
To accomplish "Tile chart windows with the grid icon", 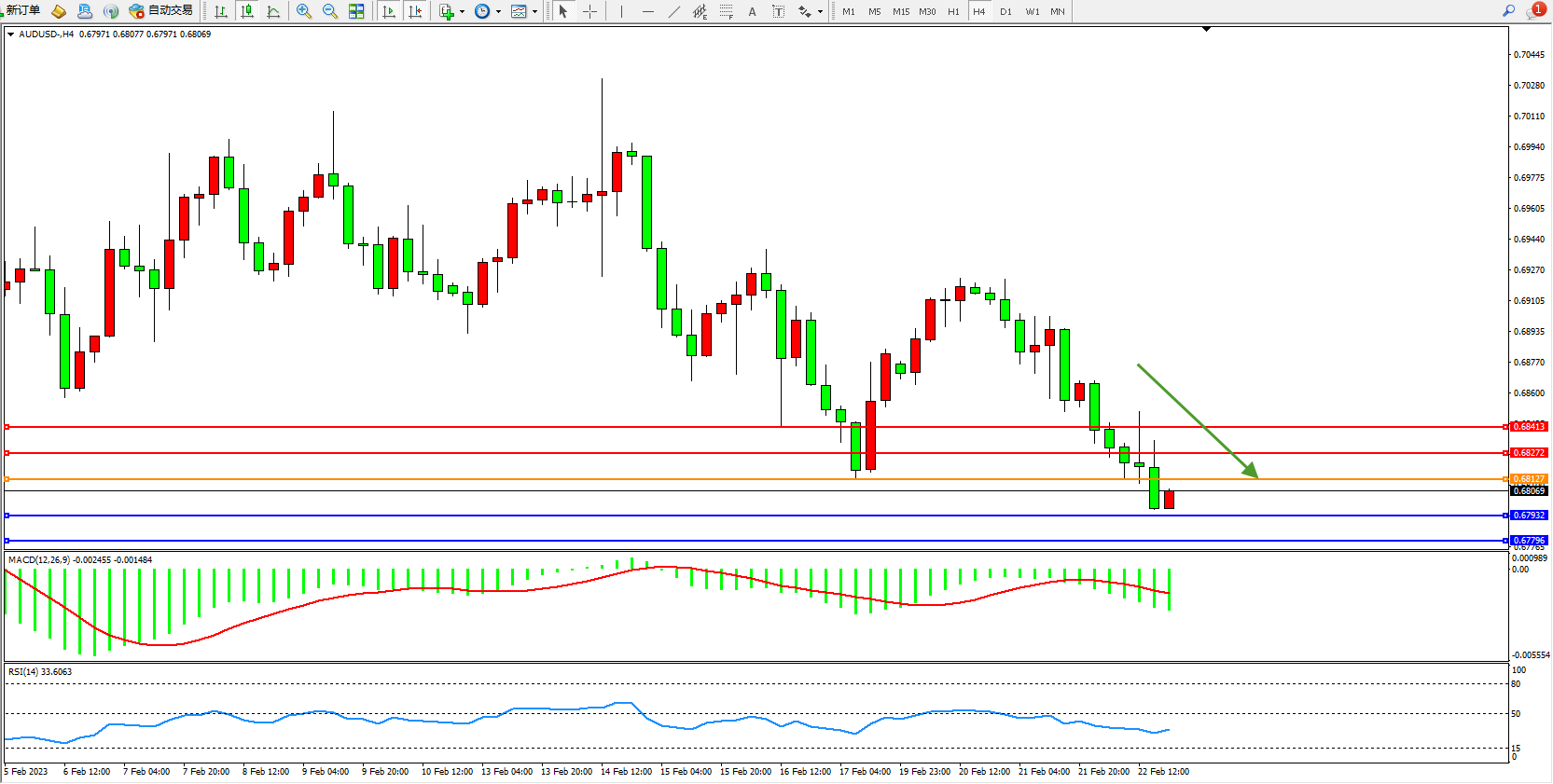I will point(356,11).
